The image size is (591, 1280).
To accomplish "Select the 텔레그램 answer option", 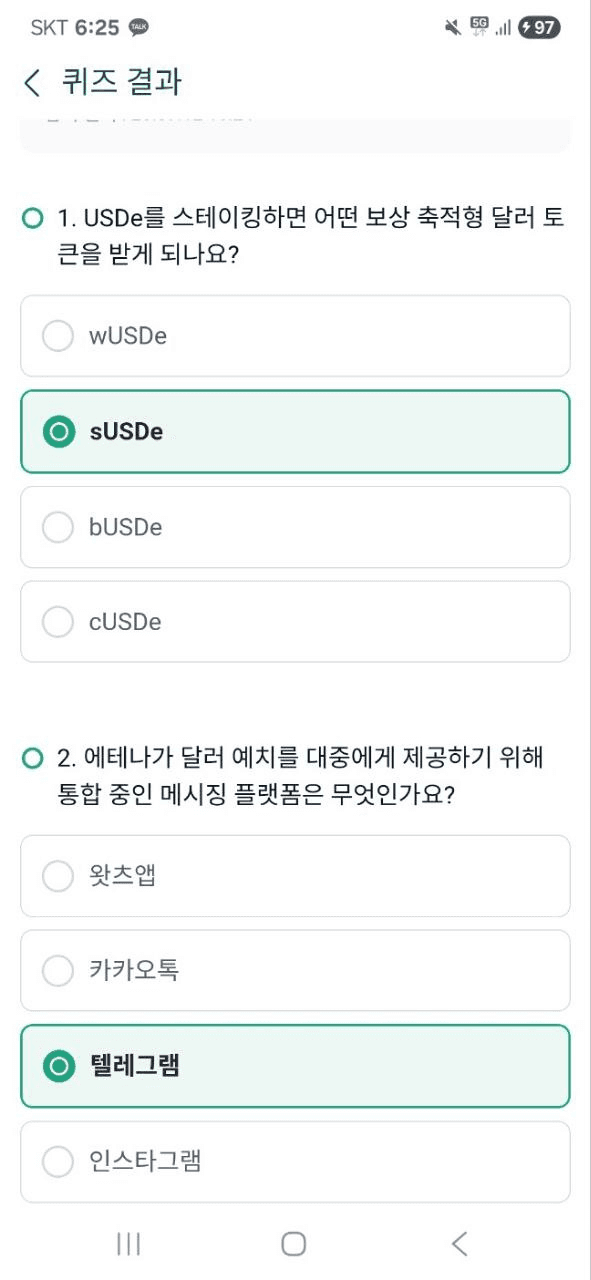I will tap(295, 1066).
